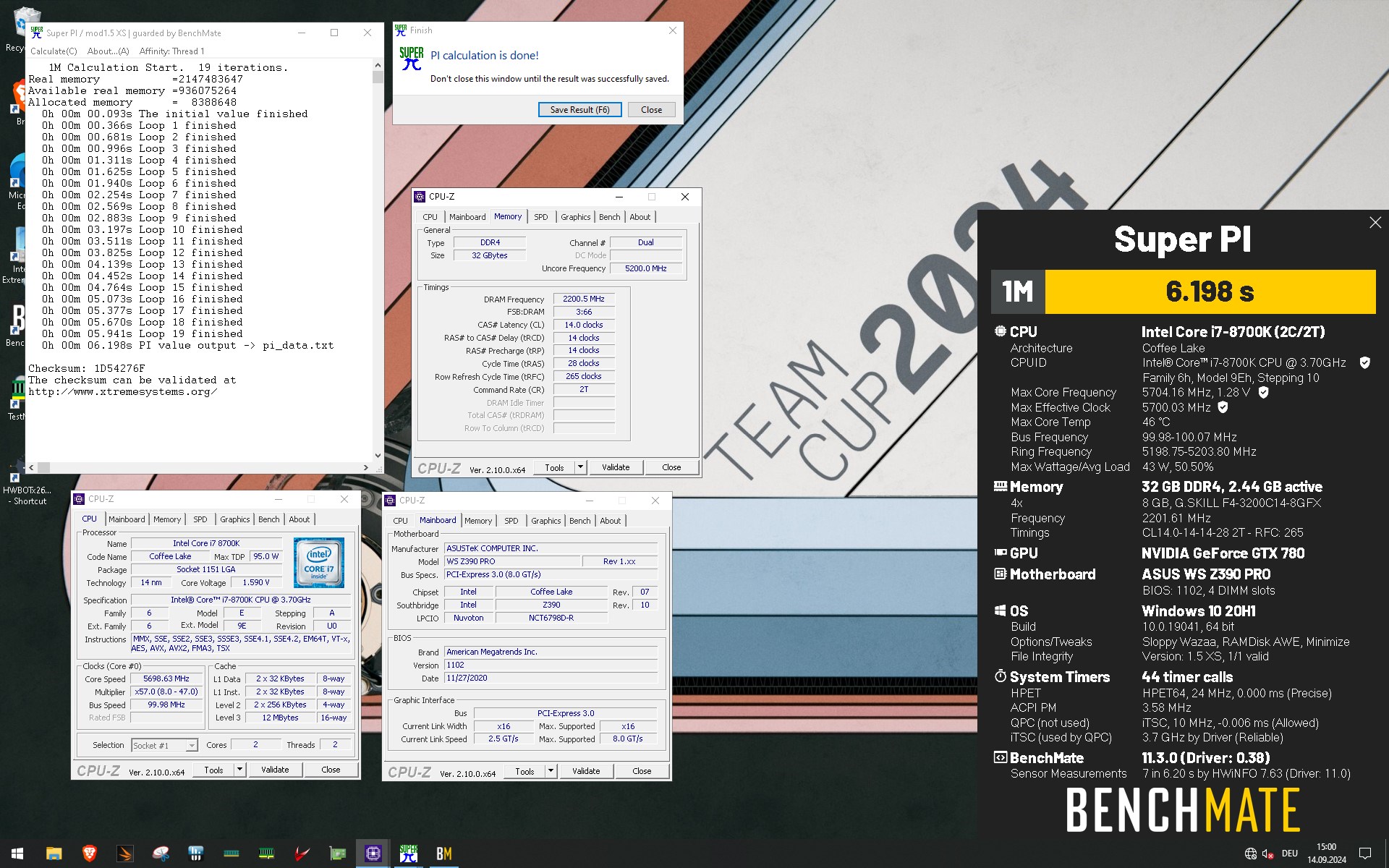Click the network globe tray icon
This screenshot has height=868, width=1389.
pos(1250,854)
